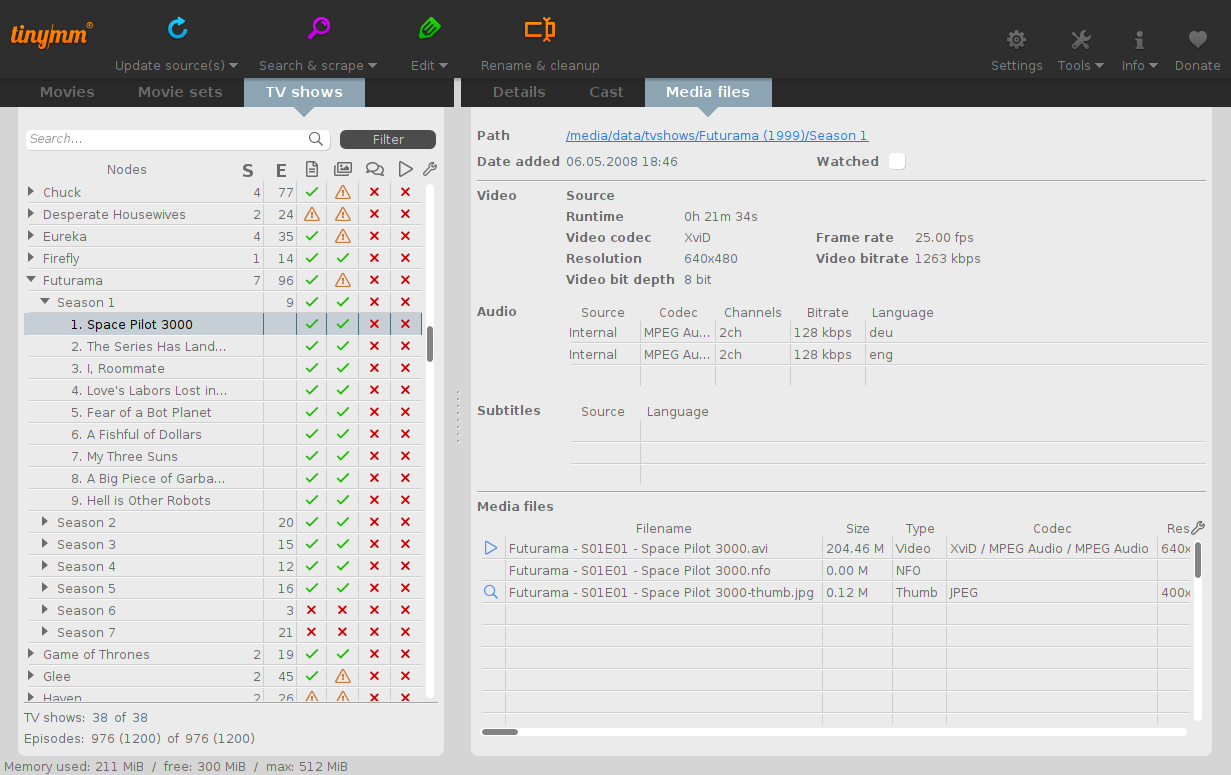Click the red NFO cross for Season 7
The height and width of the screenshot is (775, 1231).
click(312, 632)
